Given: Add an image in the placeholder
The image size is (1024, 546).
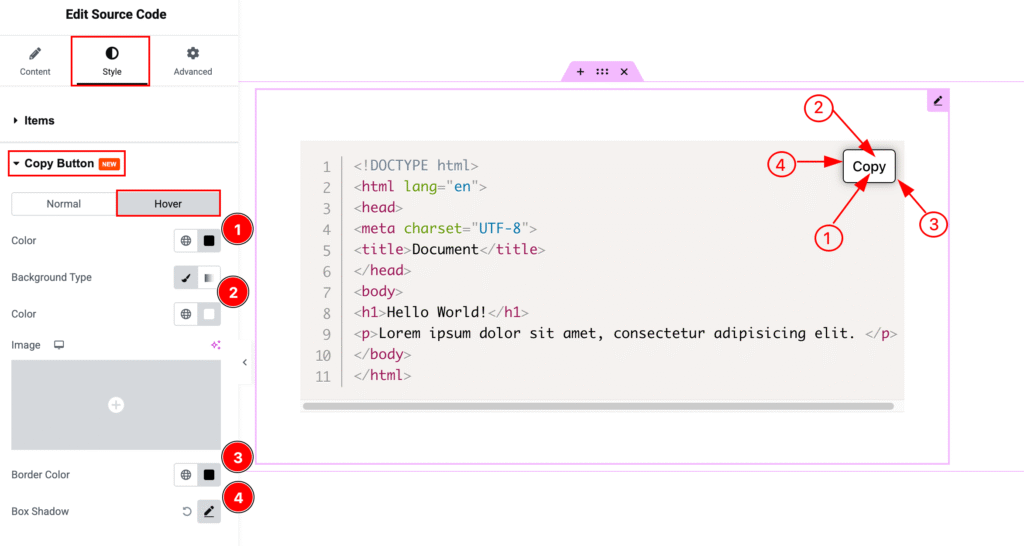Looking at the screenshot, I should 116,405.
